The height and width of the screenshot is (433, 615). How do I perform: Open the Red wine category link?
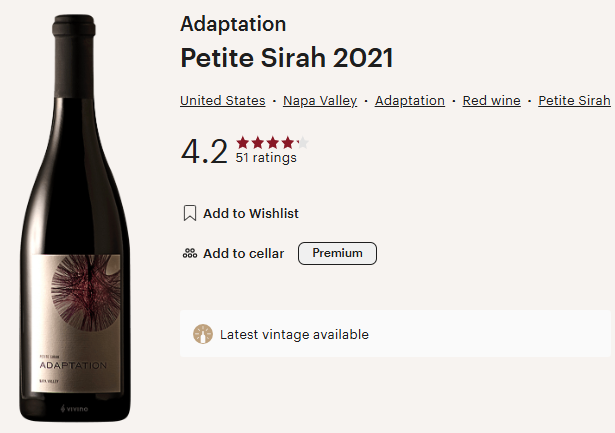coord(491,101)
